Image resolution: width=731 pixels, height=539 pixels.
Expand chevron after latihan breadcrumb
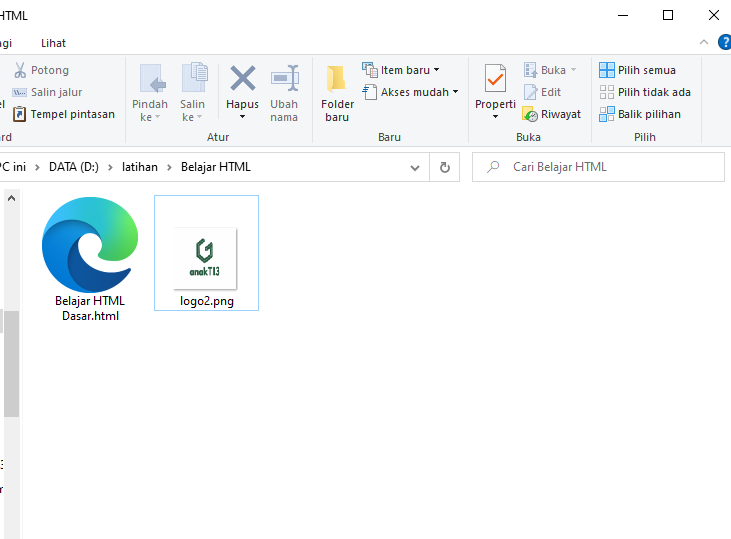pos(170,167)
